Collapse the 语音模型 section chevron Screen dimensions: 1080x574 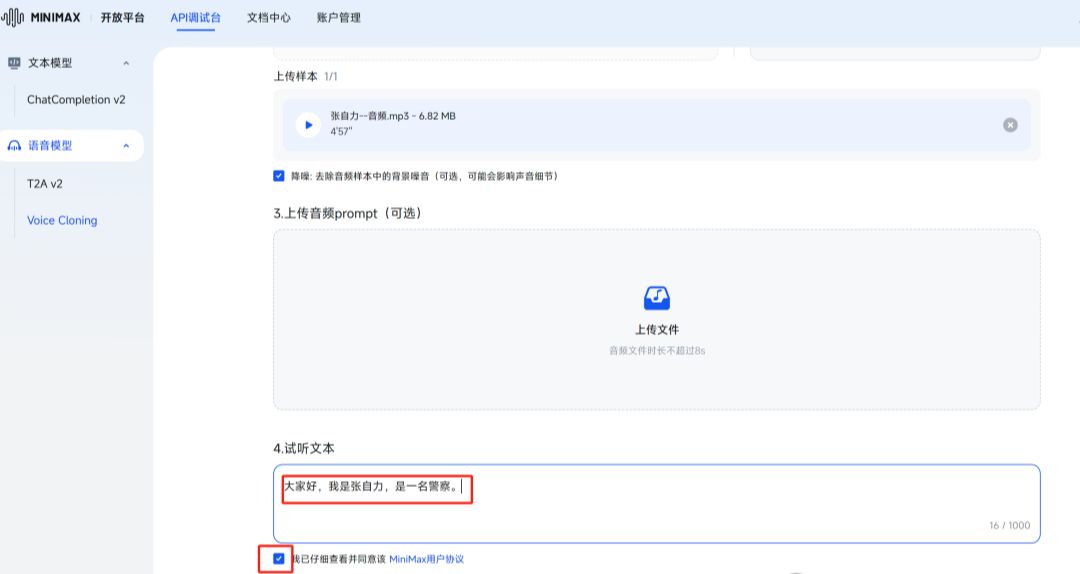126,146
